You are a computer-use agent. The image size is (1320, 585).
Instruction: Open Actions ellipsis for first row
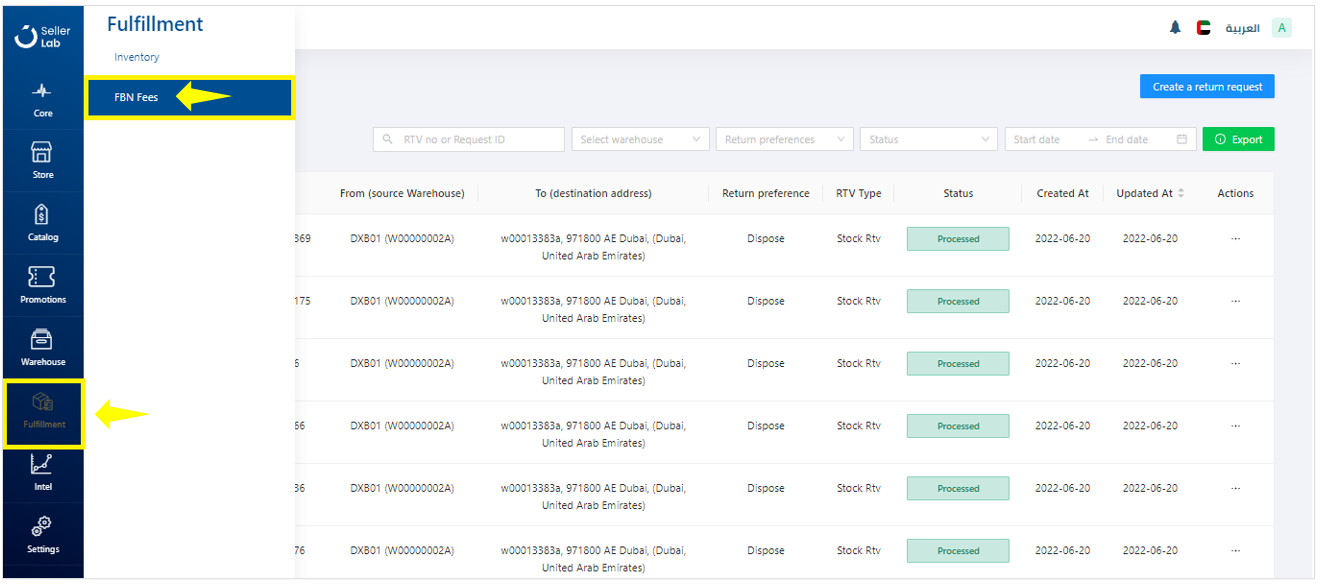click(x=1235, y=239)
